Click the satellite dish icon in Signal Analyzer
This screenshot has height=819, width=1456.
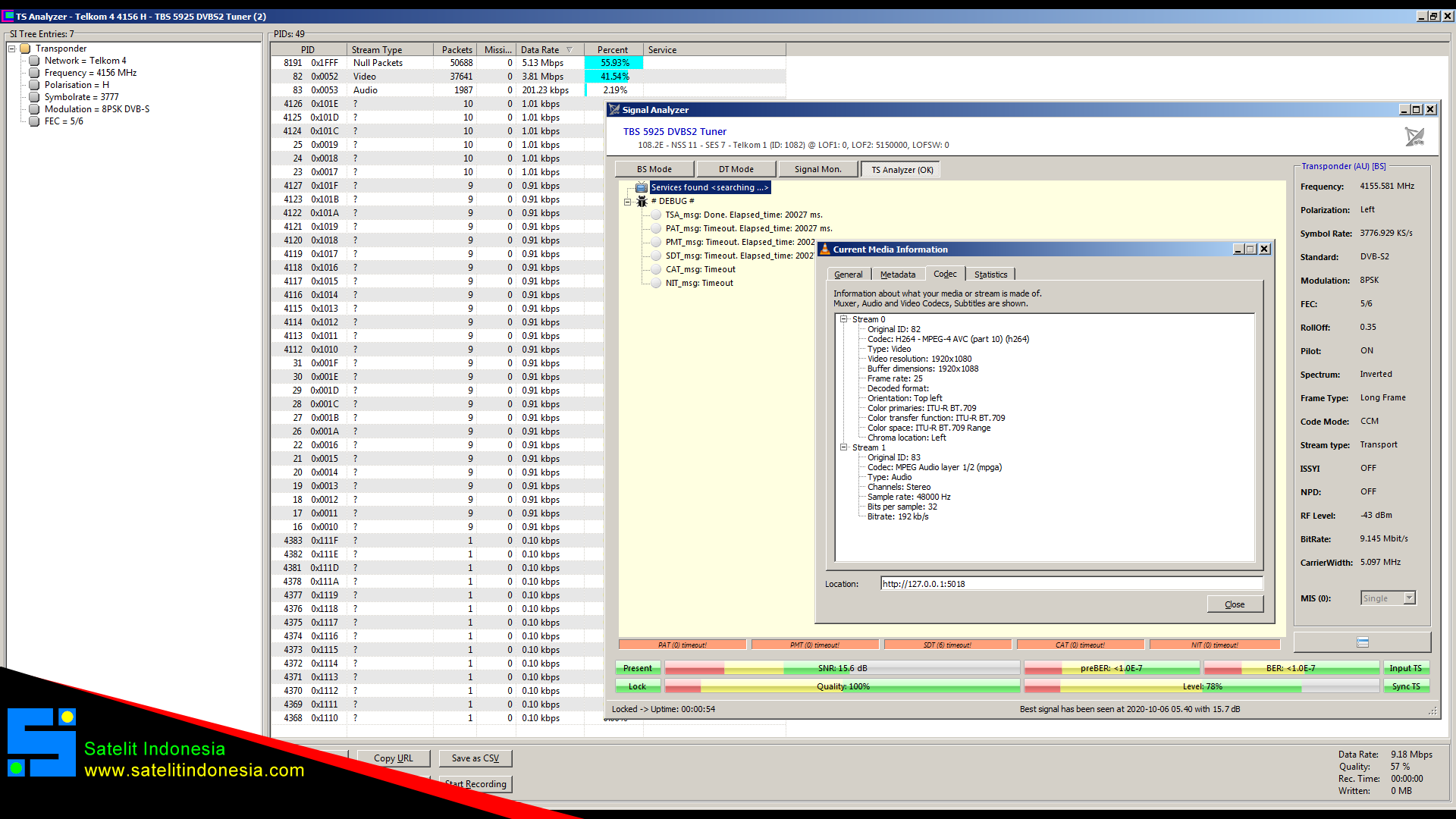click(1414, 136)
